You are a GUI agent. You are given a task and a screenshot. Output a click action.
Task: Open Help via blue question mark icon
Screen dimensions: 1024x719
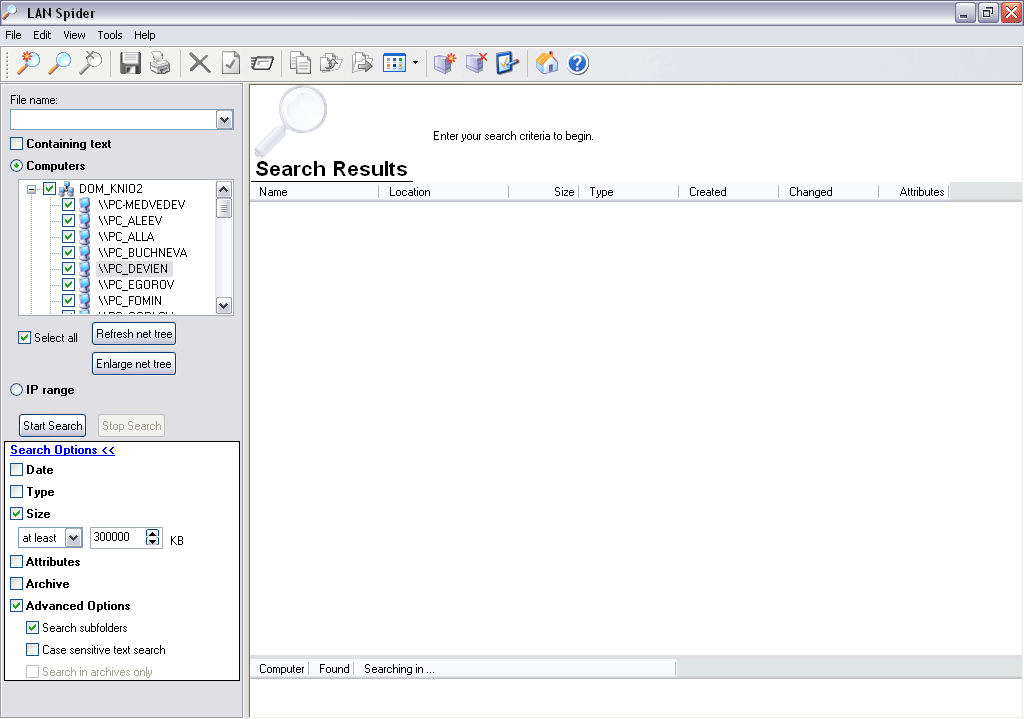click(x=578, y=63)
